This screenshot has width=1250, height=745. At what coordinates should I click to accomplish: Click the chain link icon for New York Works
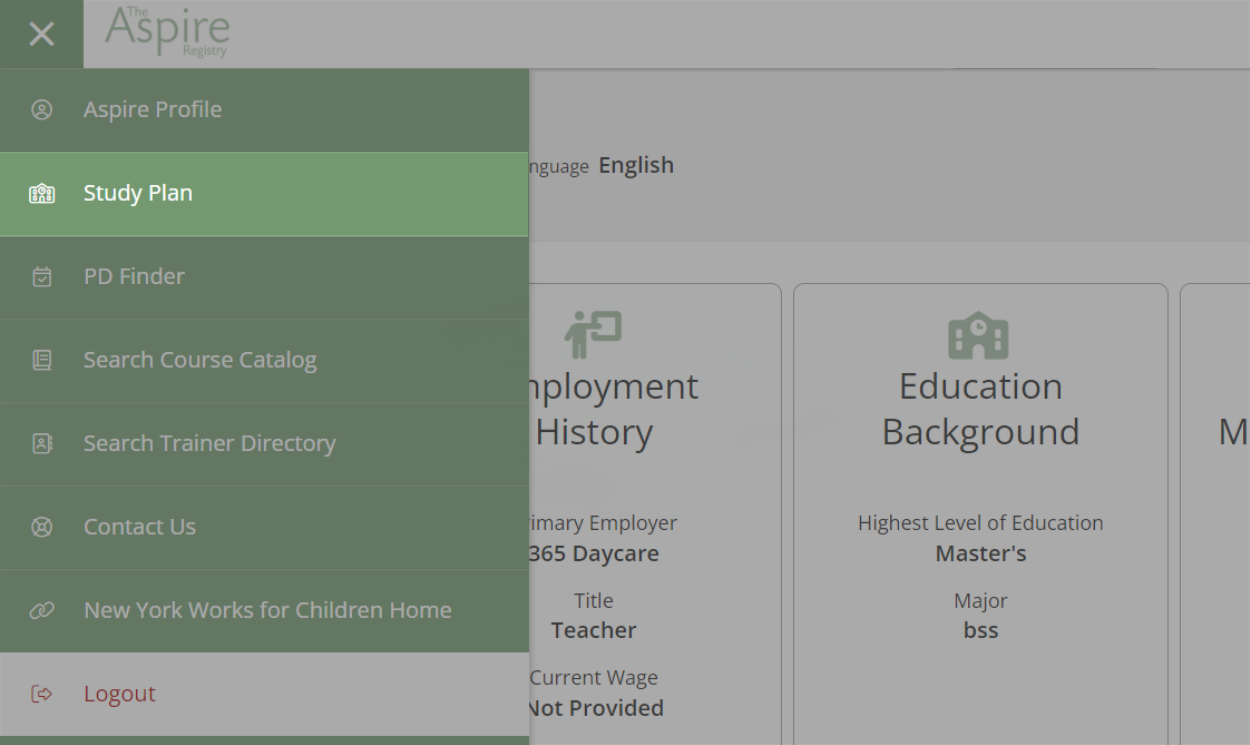tap(42, 611)
